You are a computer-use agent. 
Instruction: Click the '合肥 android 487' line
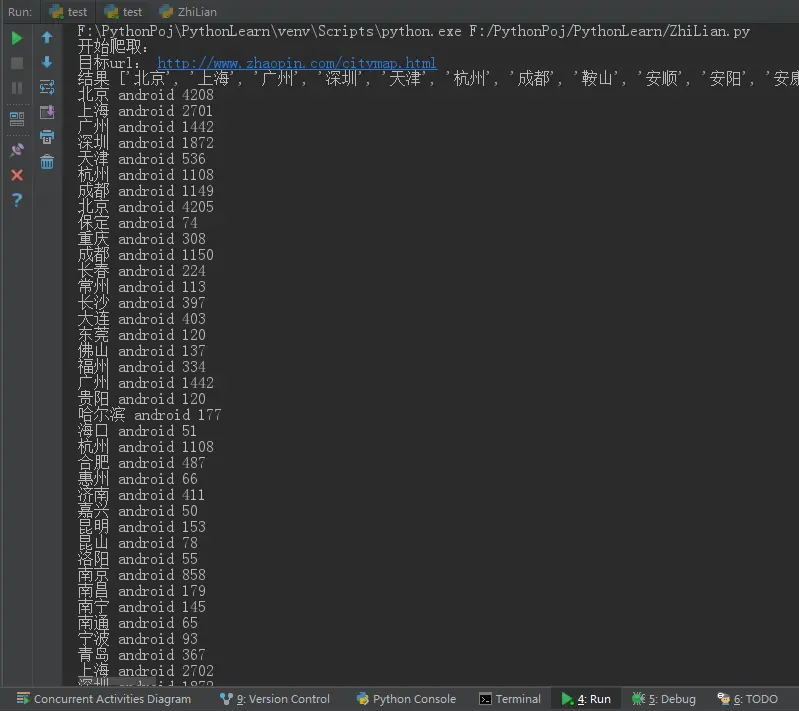142,463
